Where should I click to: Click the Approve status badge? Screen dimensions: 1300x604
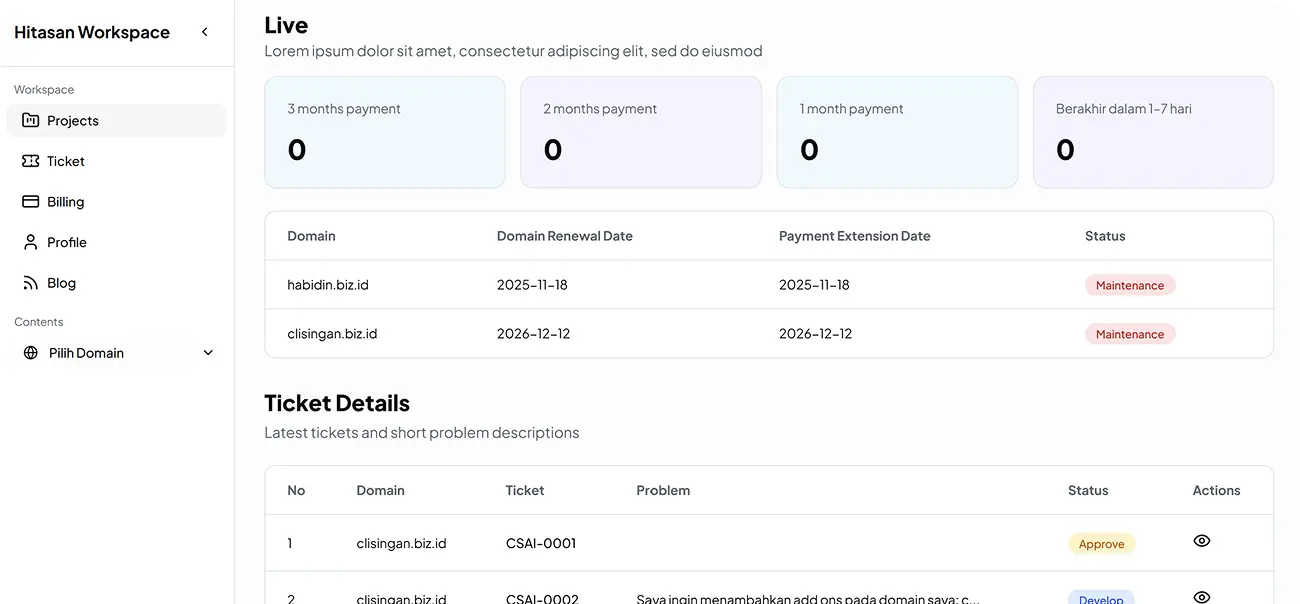1101,544
